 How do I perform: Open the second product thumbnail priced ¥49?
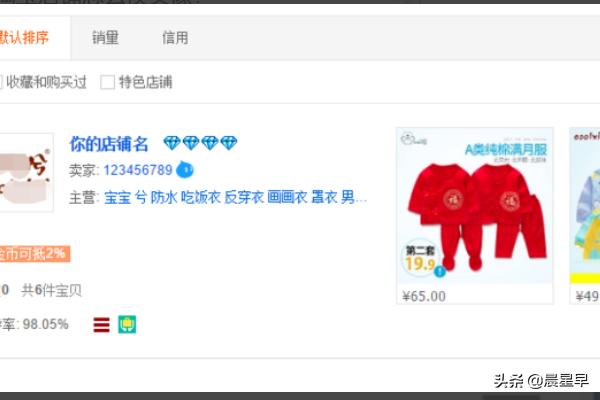585,216
